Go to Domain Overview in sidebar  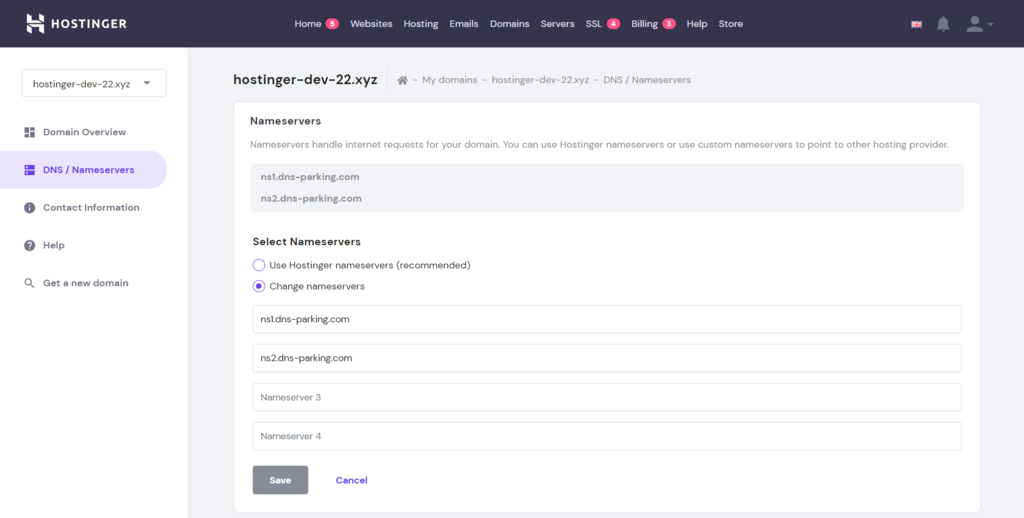pyautogui.click(x=84, y=132)
